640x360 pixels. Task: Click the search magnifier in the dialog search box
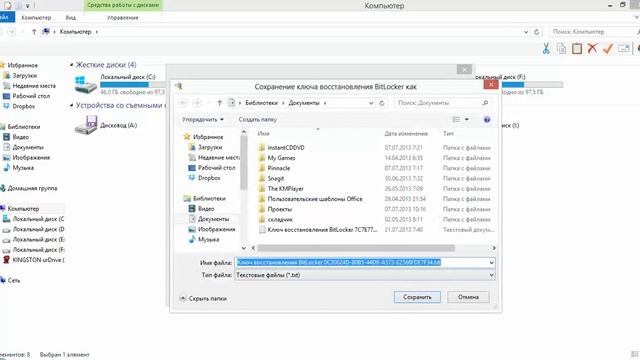[485, 103]
